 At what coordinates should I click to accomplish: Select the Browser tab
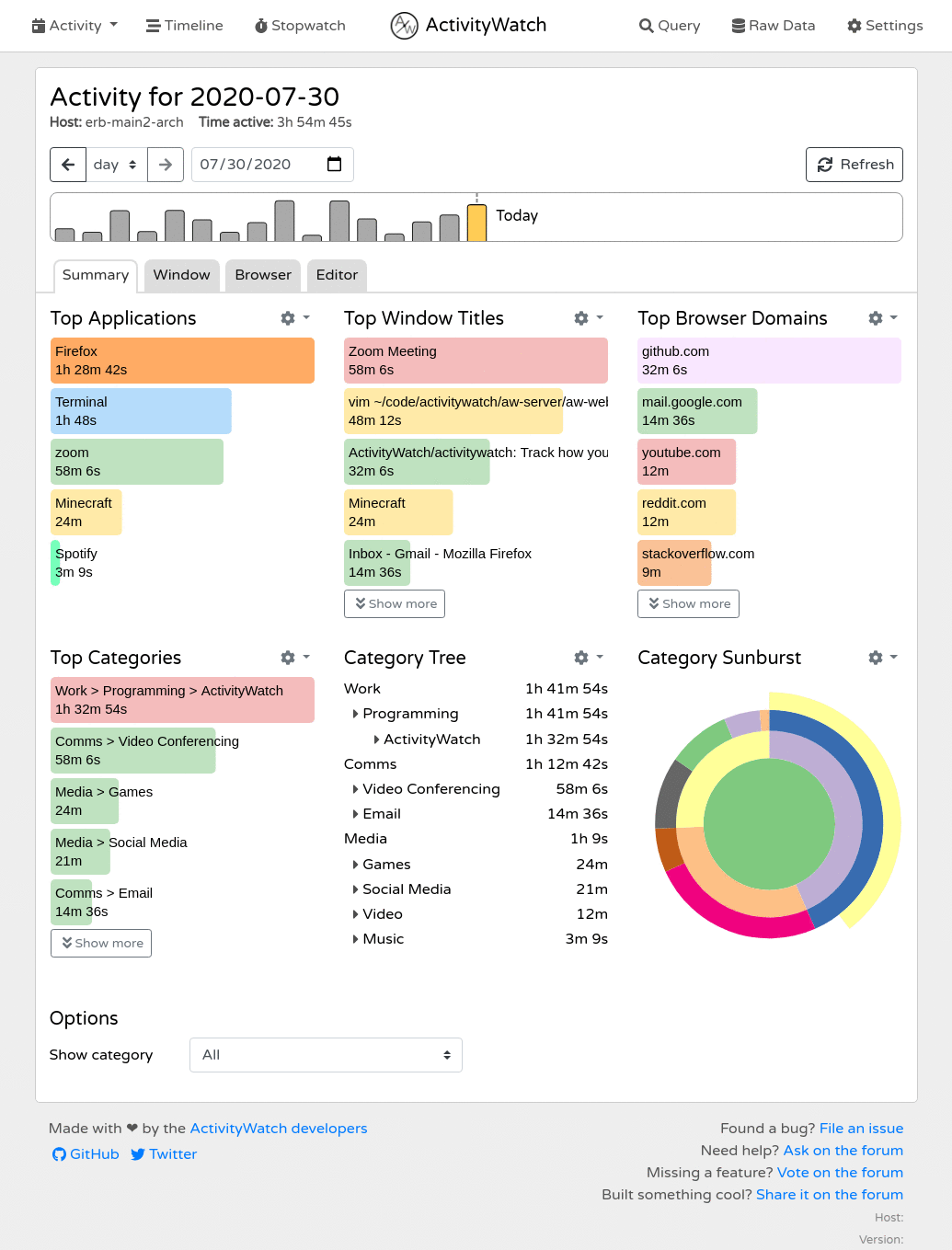262,275
